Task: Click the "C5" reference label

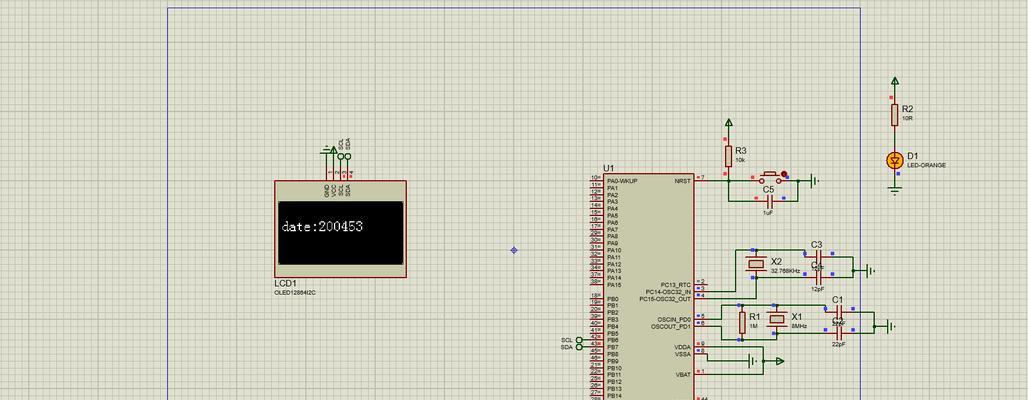Action: 768,190
